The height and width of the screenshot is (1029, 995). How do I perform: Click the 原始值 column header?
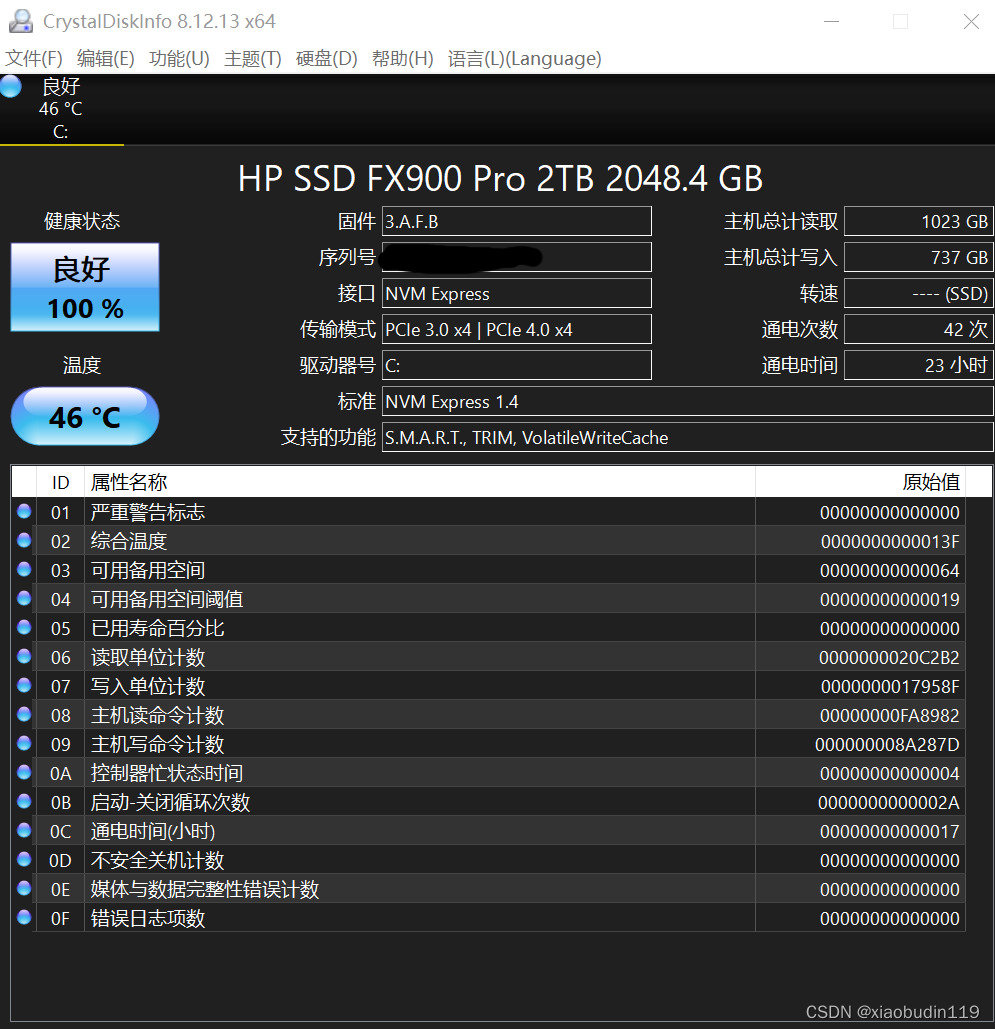pos(860,482)
